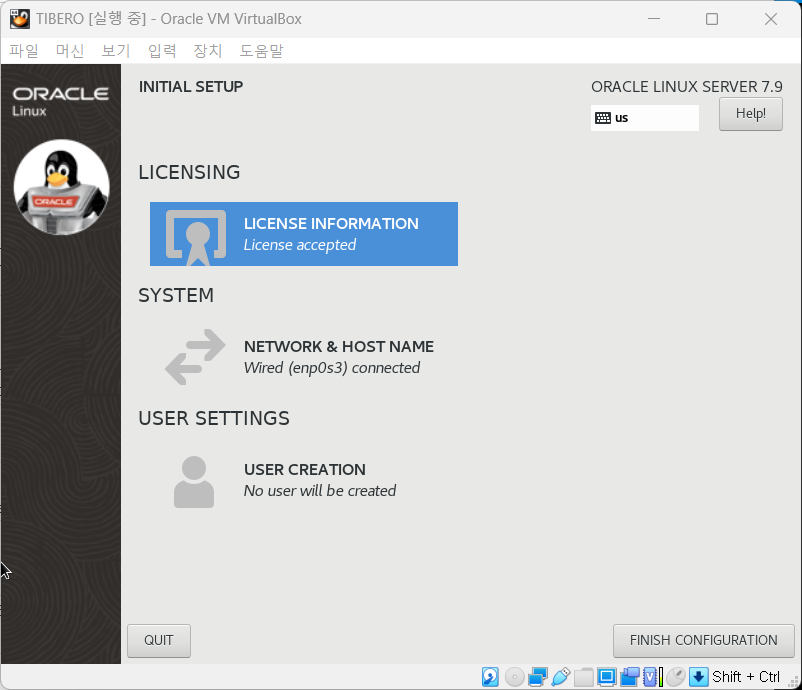Click the host key down-arrow icon
This screenshot has height=690, width=802.
[698, 677]
